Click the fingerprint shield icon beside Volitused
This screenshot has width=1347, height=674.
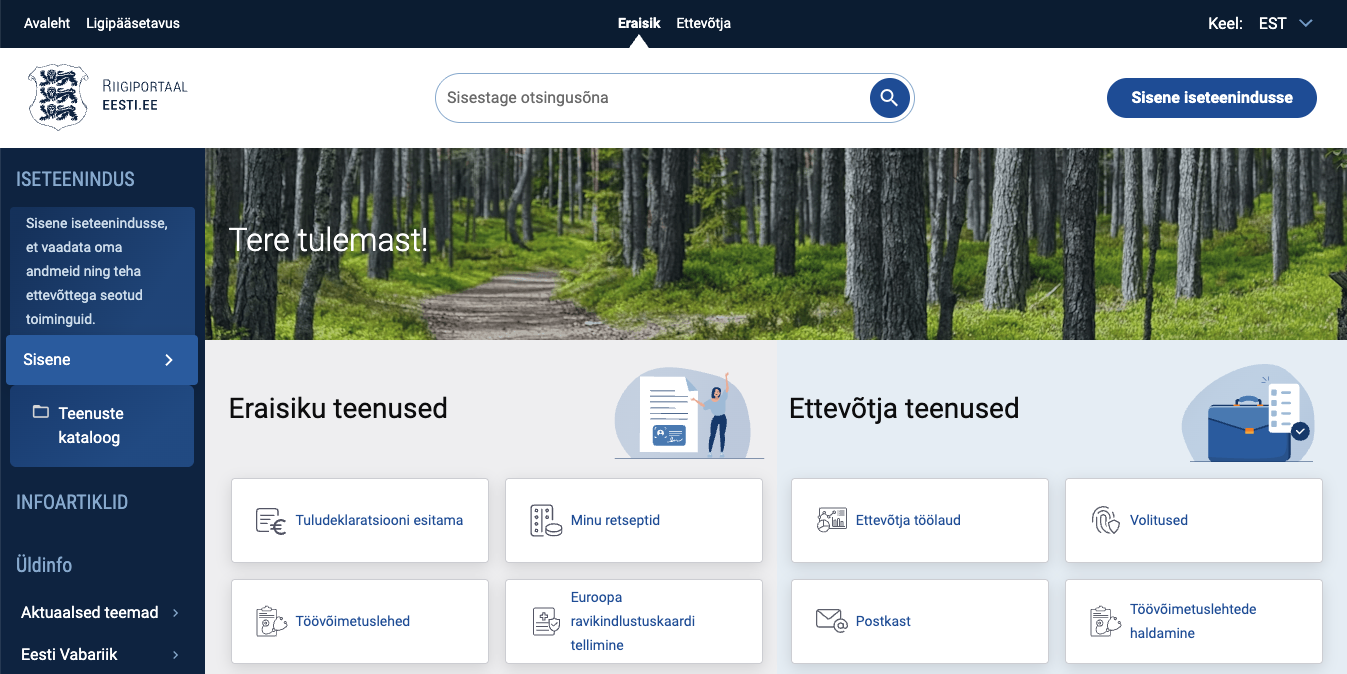tap(1103, 520)
